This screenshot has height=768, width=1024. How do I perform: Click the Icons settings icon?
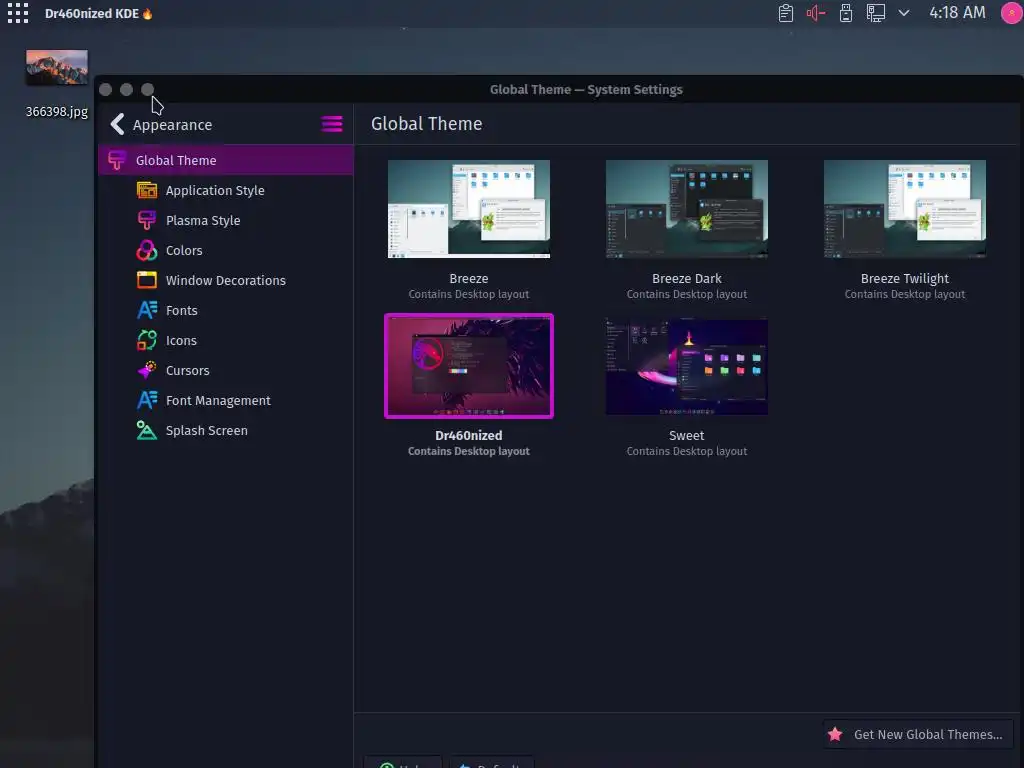147,340
